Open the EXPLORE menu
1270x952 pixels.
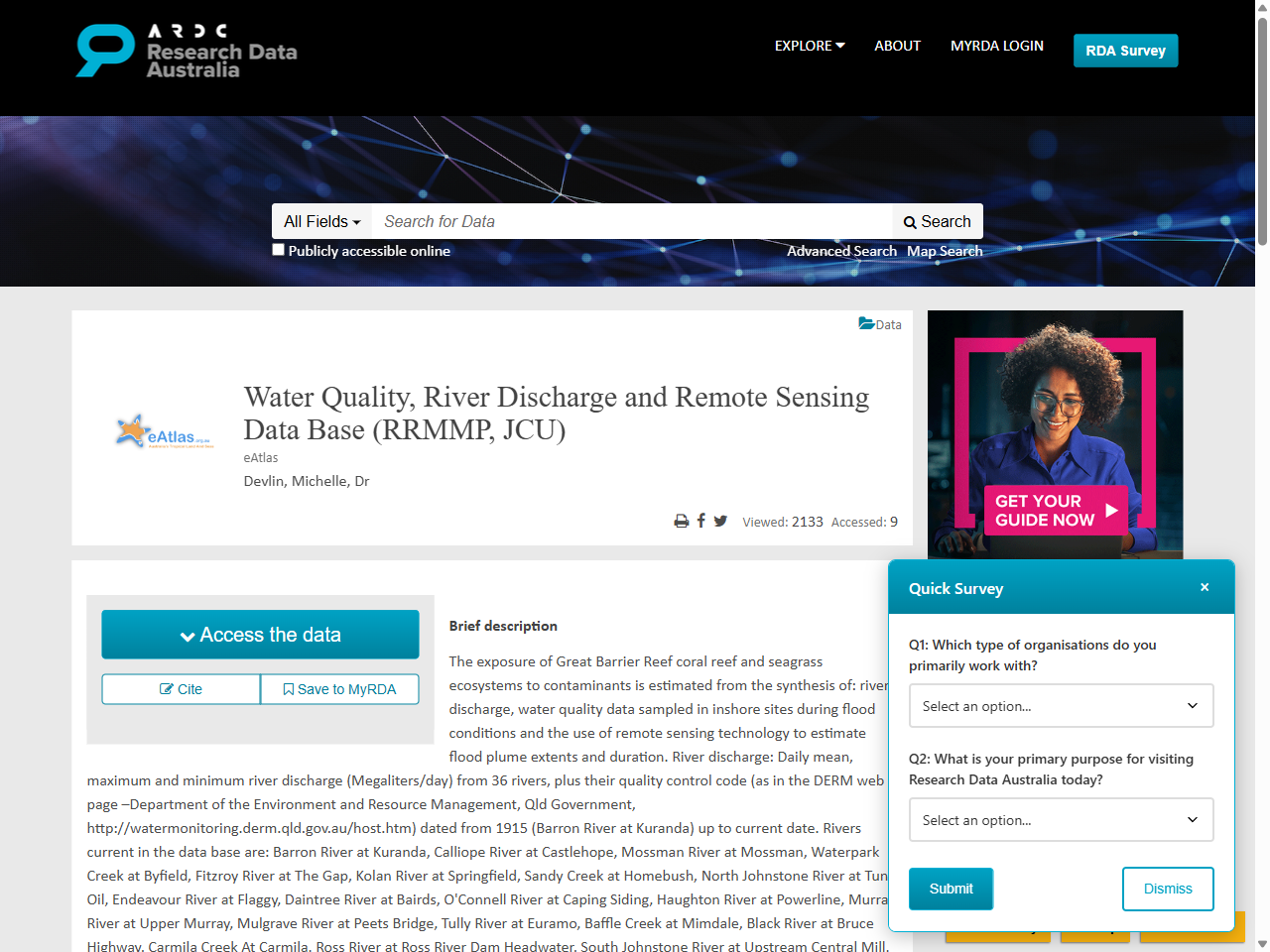(x=810, y=46)
